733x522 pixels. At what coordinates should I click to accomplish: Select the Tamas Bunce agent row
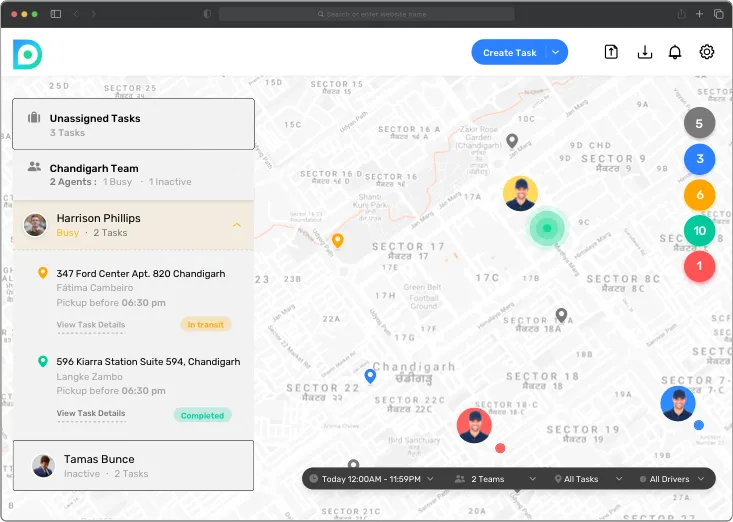point(133,466)
